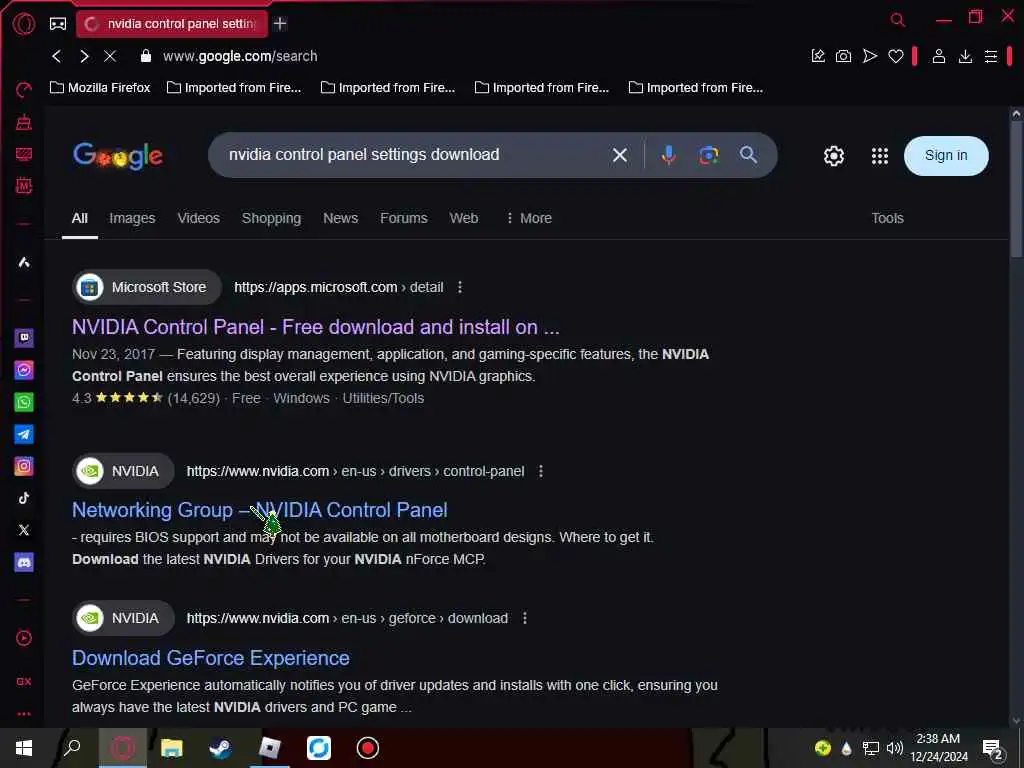This screenshot has width=1024, height=768.
Task: Open Networking Group NVIDIA Control Panel link
Action: [259, 510]
